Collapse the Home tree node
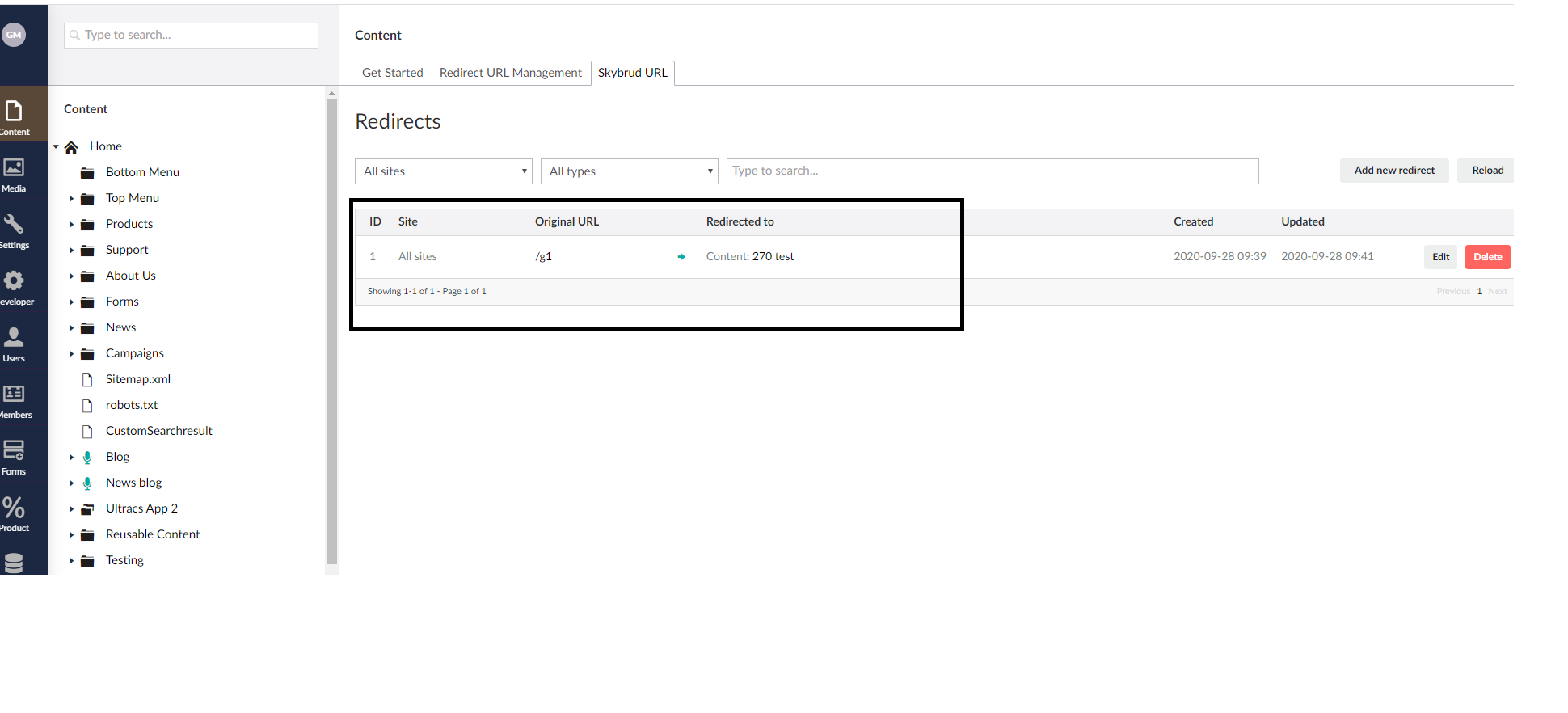This screenshot has width=1568, height=713. tap(56, 147)
